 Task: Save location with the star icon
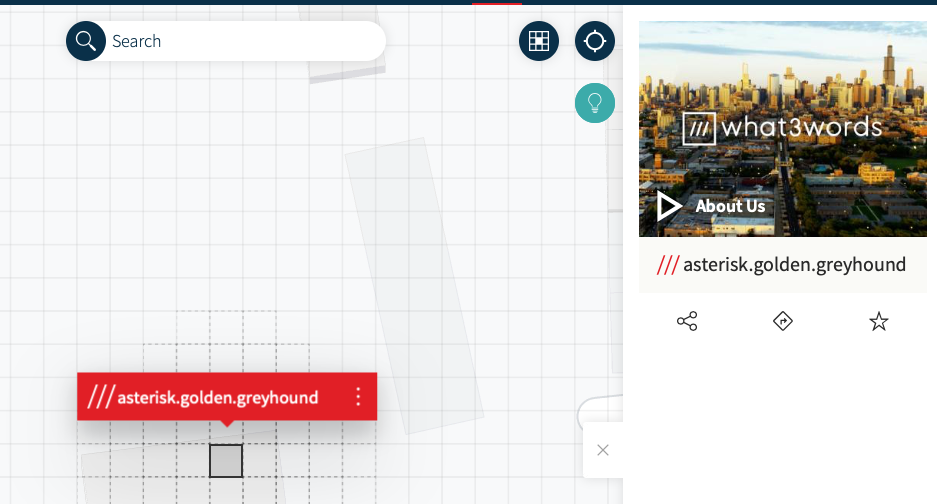click(x=878, y=322)
